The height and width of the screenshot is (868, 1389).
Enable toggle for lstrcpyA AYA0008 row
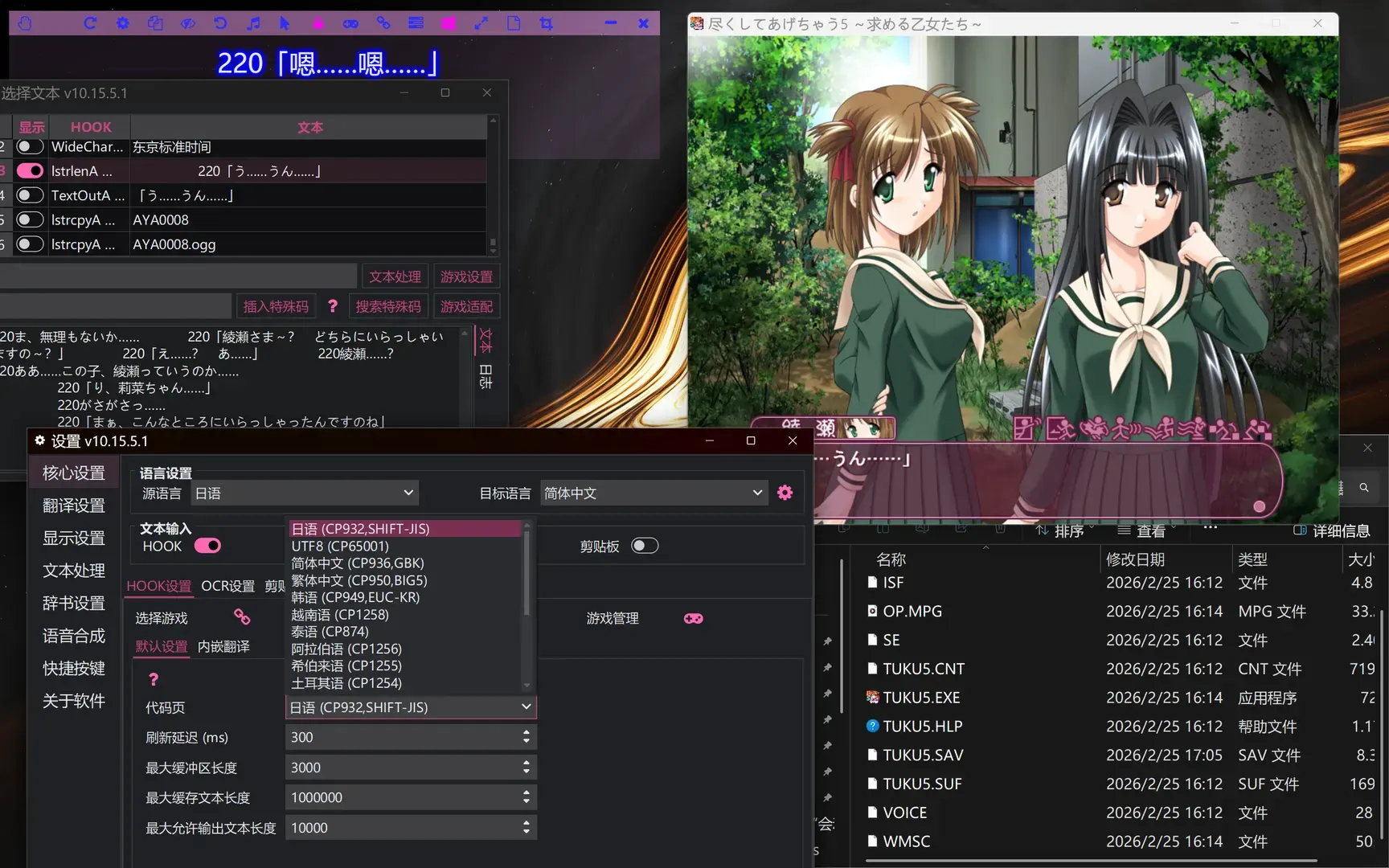(x=30, y=219)
